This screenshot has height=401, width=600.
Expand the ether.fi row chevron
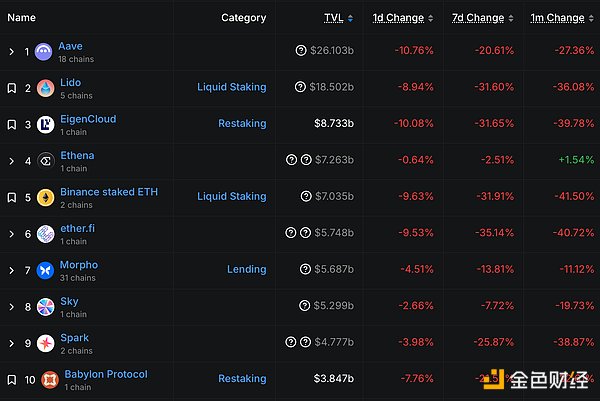[11, 233]
